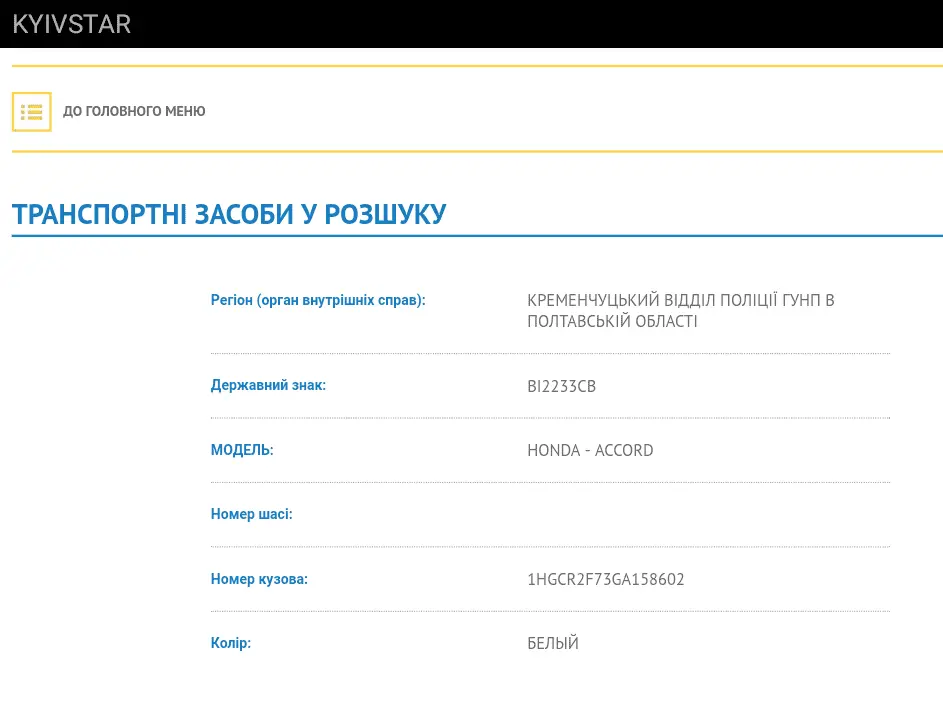
Task: Click the Номер шасі label
Action: tap(251, 514)
